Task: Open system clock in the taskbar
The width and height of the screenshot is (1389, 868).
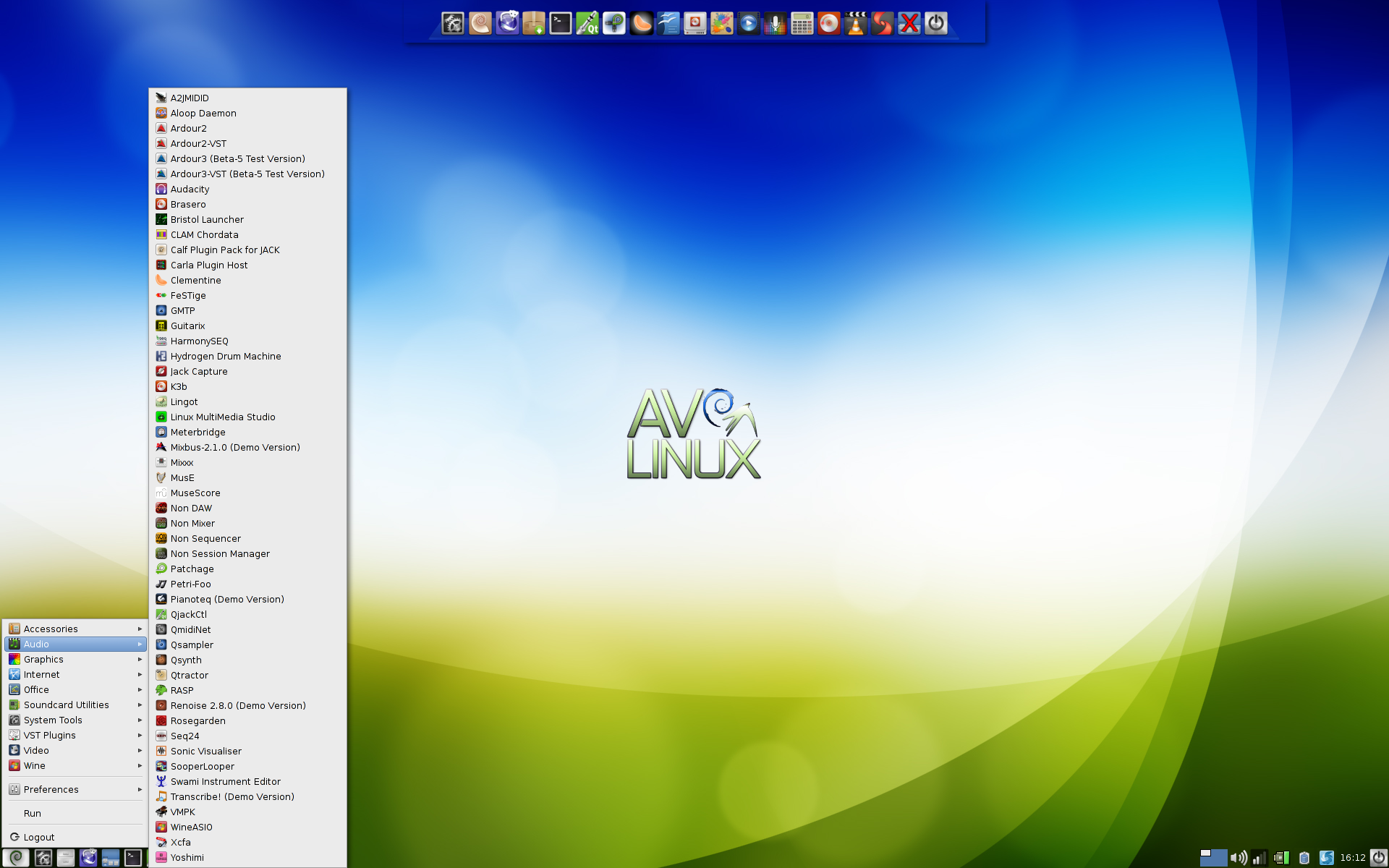Action: pos(1352,857)
